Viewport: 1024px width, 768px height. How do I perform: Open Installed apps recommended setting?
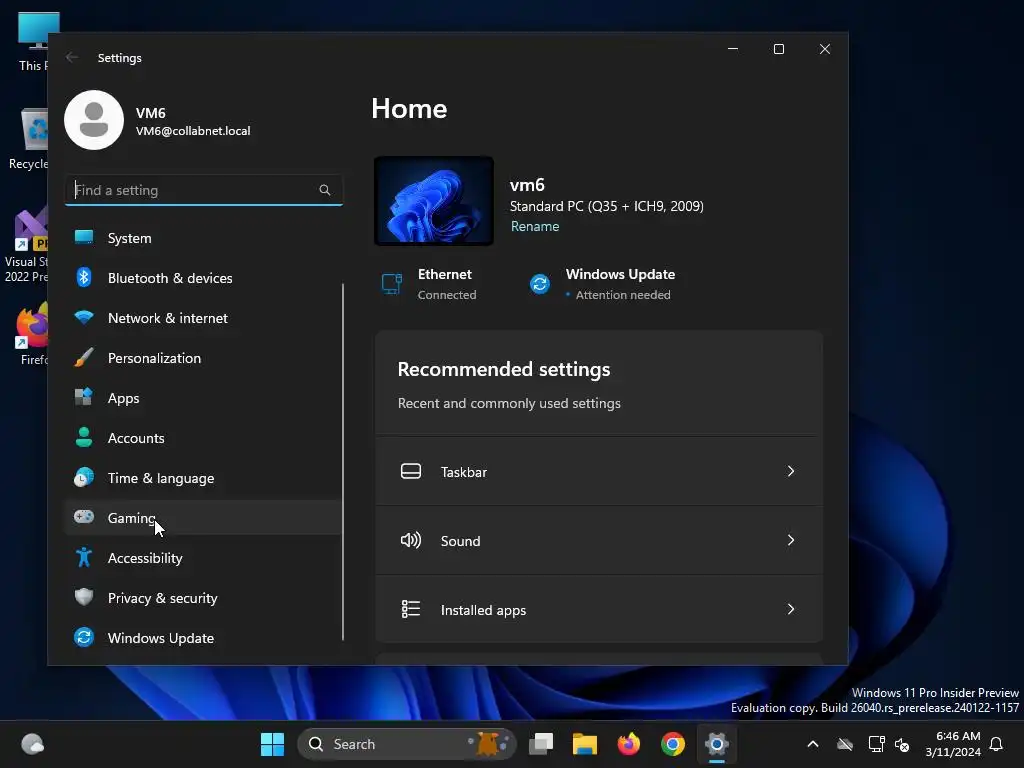tap(599, 609)
